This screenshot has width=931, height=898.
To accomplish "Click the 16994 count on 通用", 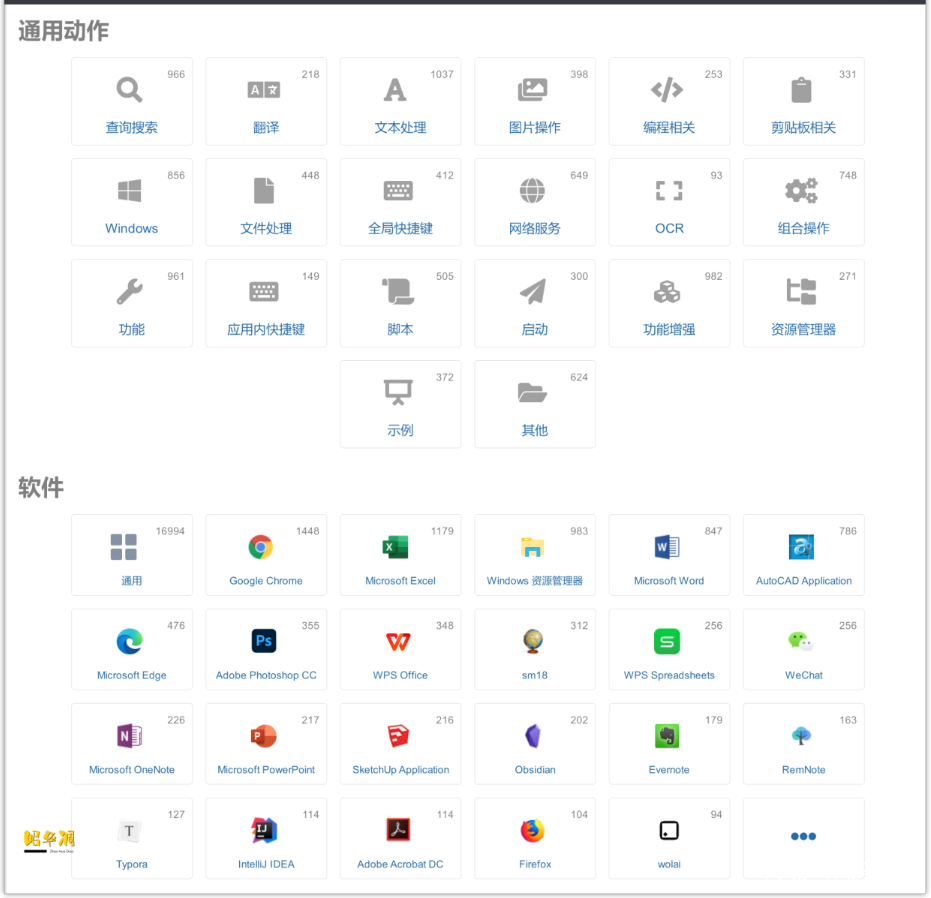I will (x=170, y=531).
